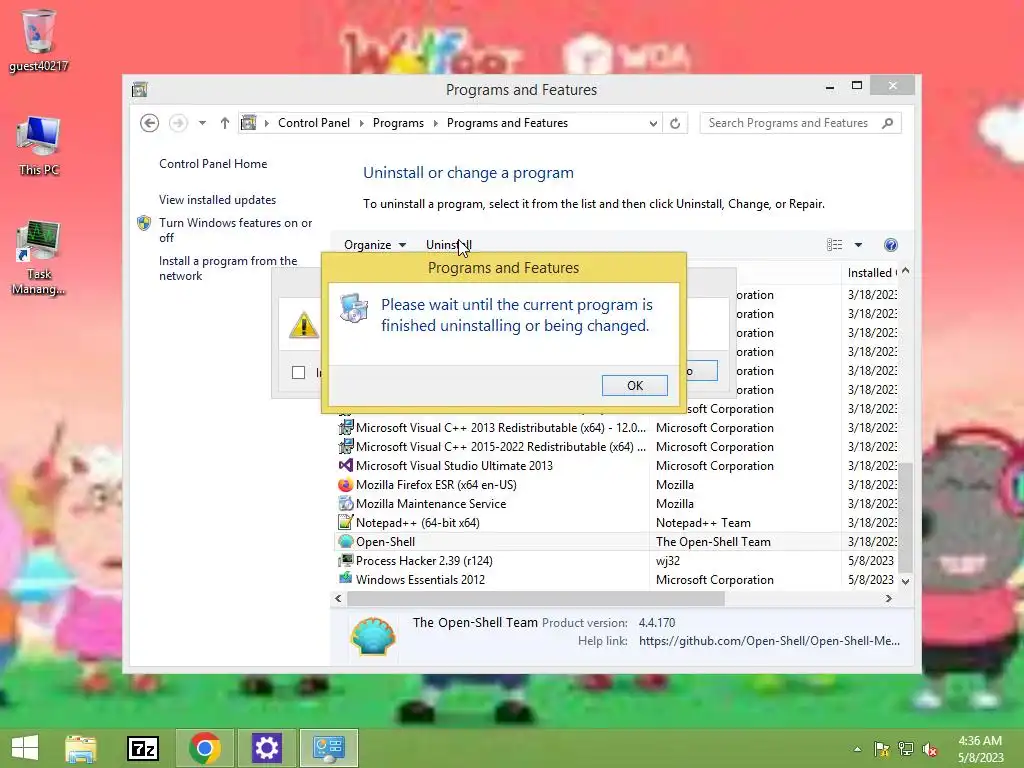Click the list's scroll left arrow
Viewport: 1024px width, 768px height.
pyautogui.click(x=338, y=598)
